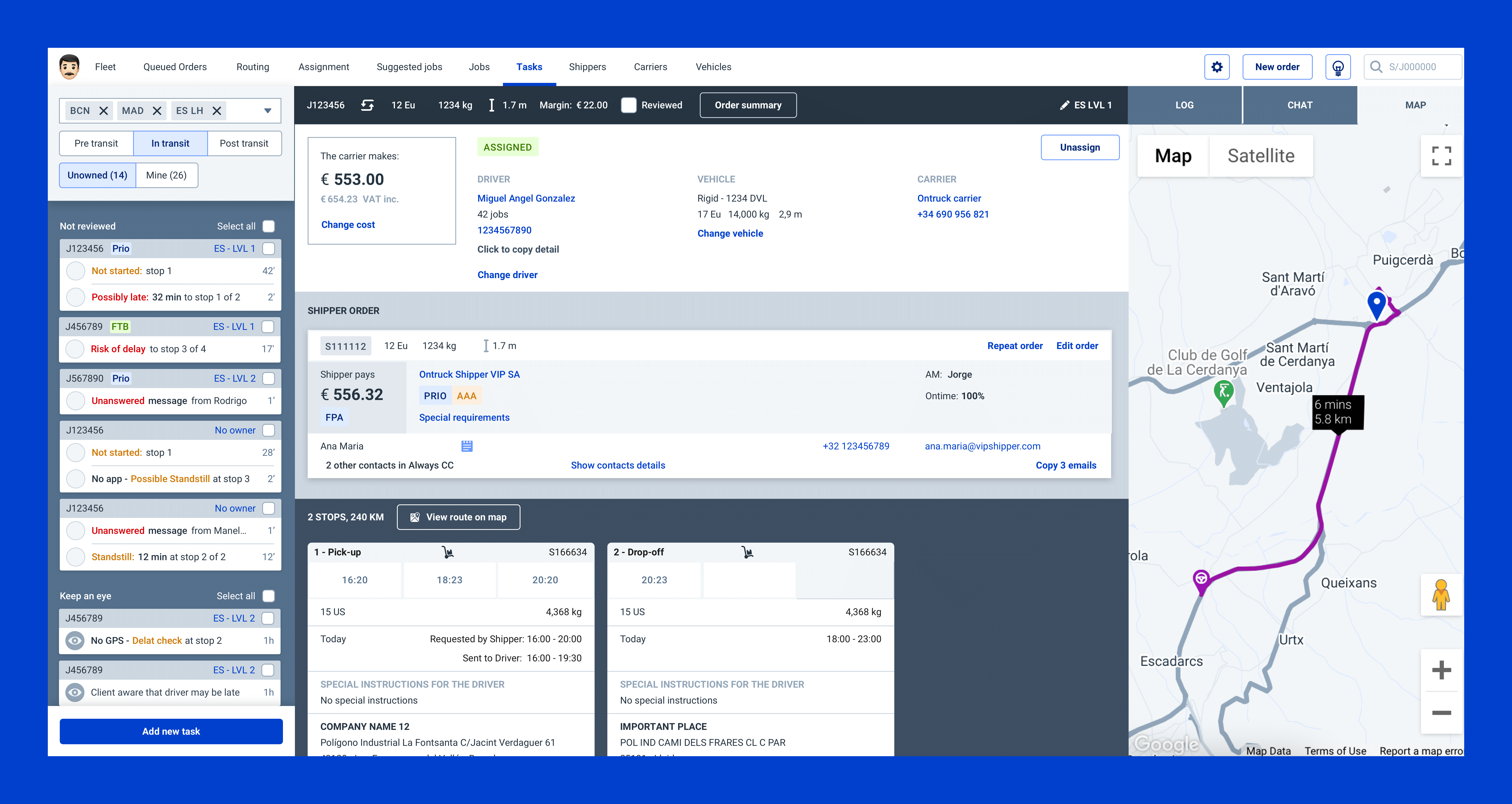The width and height of the screenshot is (1512, 804).
Task: Click View route on map
Action: tap(459, 517)
